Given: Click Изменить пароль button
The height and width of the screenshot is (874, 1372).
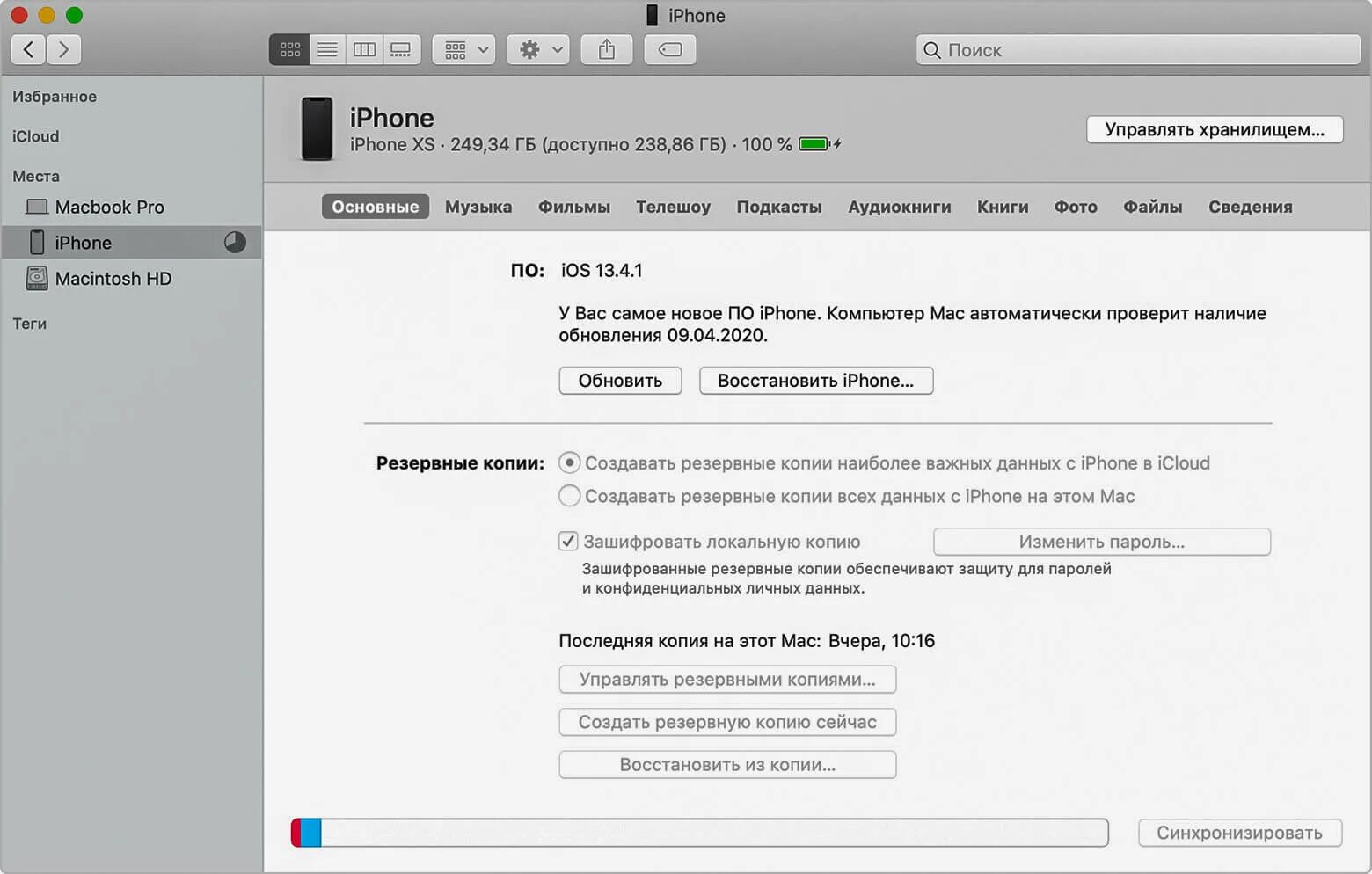Looking at the screenshot, I should pos(1102,542).
